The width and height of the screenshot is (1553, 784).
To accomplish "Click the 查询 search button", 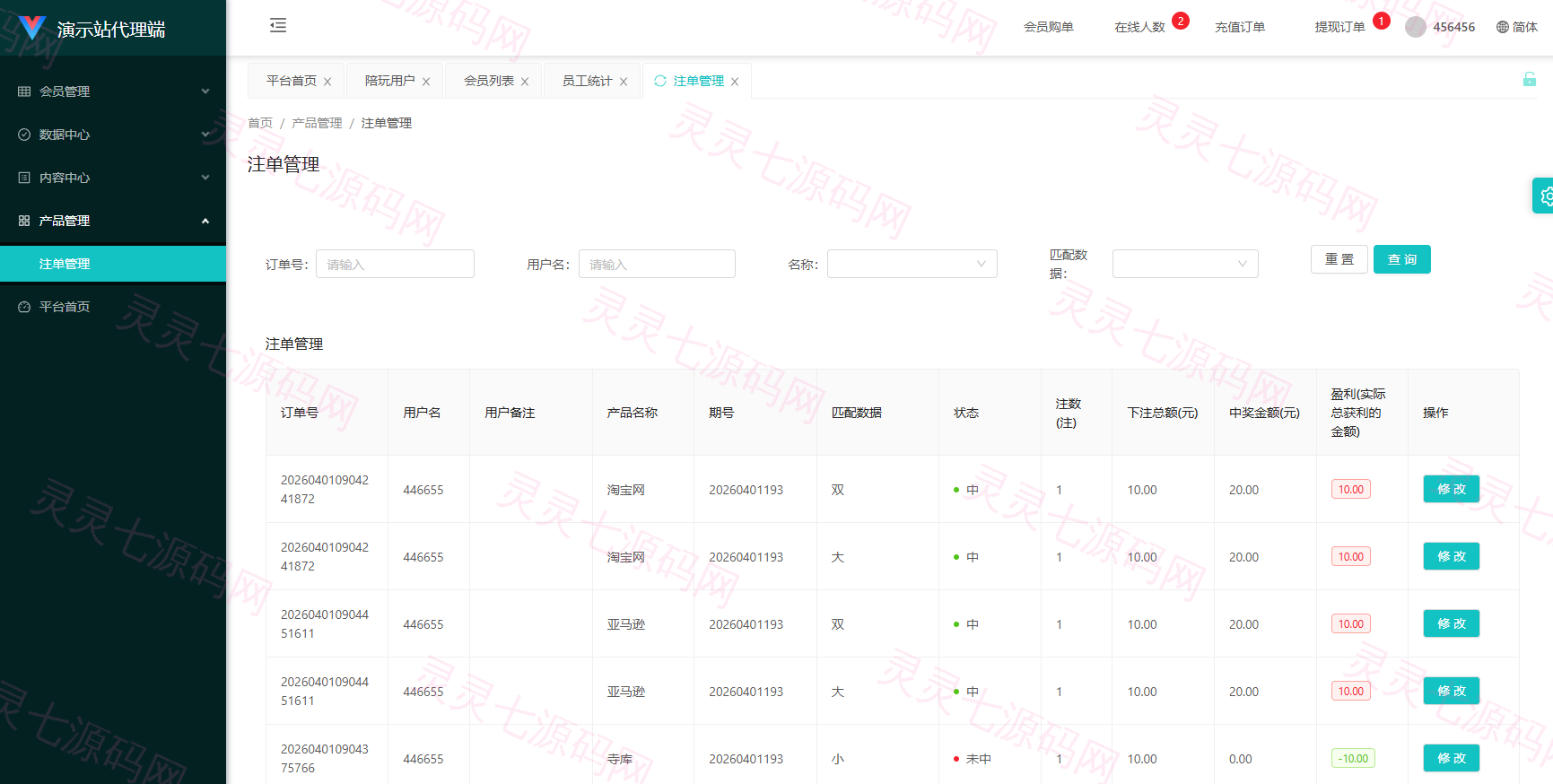I will 1402,259.
